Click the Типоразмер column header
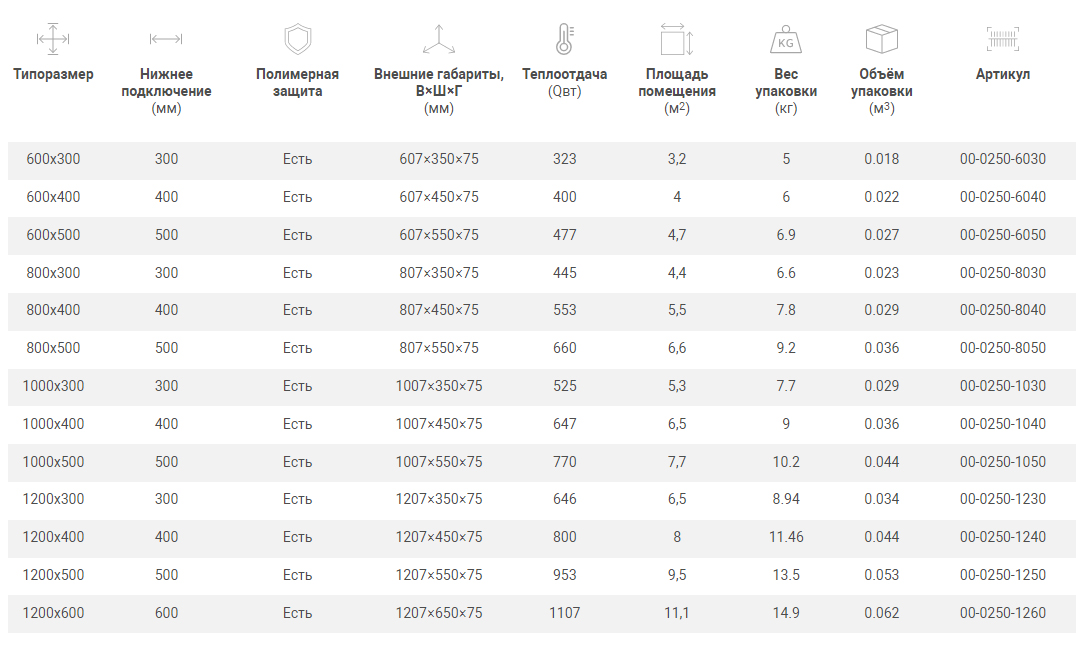This screenshot has height=664, width=1076. pos(53,74)
